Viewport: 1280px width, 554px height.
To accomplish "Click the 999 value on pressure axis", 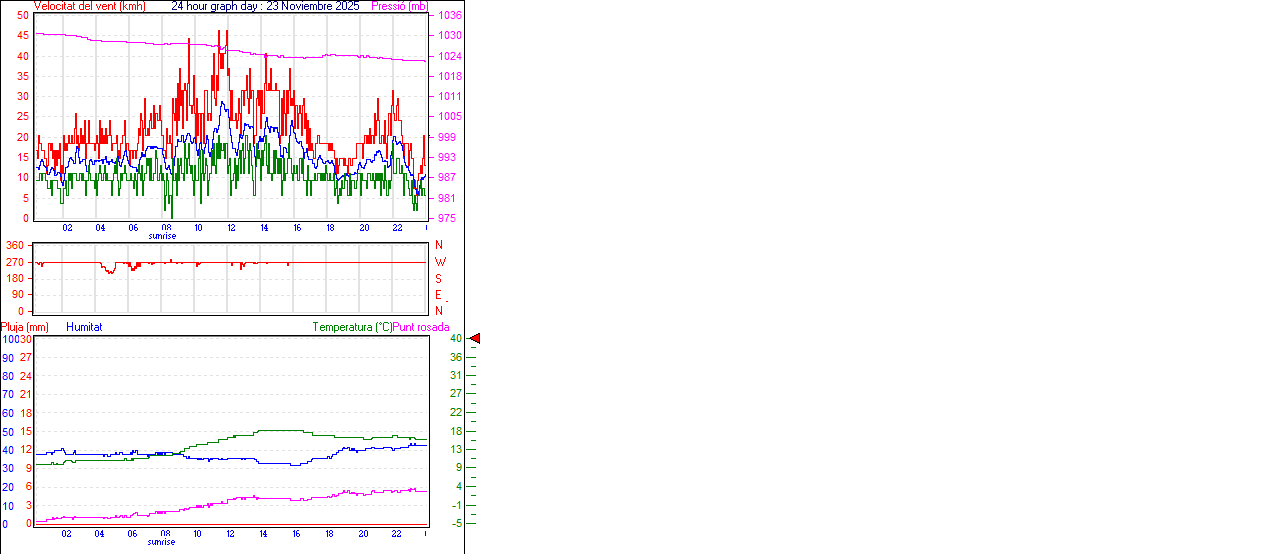I will click(446, 137).
